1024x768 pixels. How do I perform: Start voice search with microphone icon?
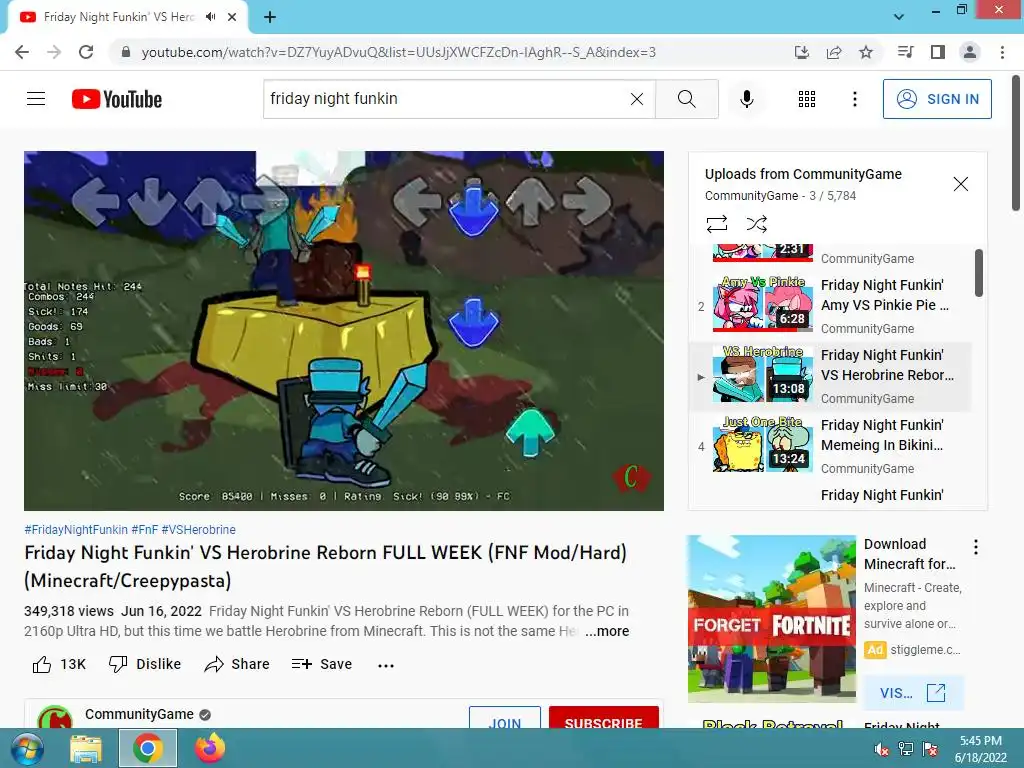[747, 99]
